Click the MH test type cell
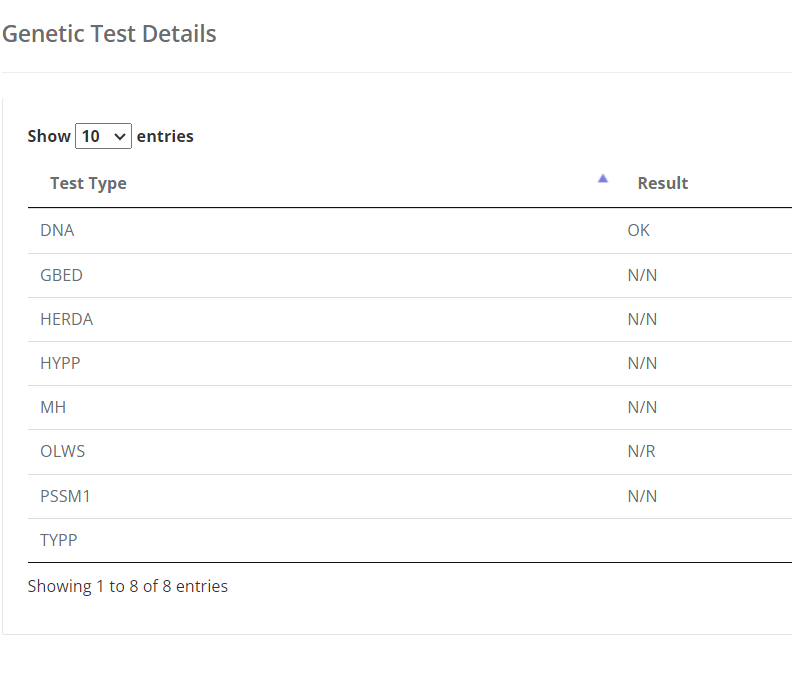 point(53,407)
